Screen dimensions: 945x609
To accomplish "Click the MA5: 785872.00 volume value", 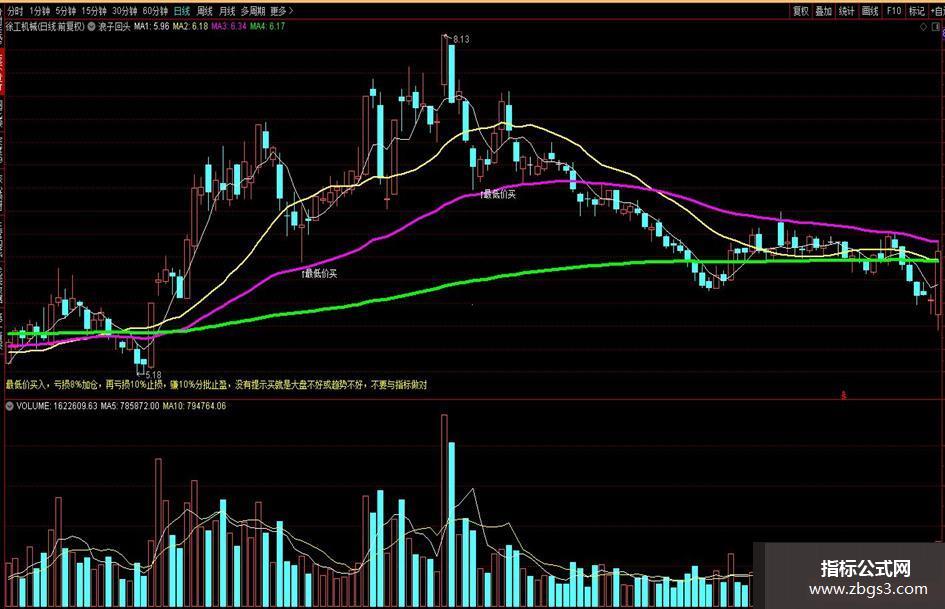I will coord(131,406).
